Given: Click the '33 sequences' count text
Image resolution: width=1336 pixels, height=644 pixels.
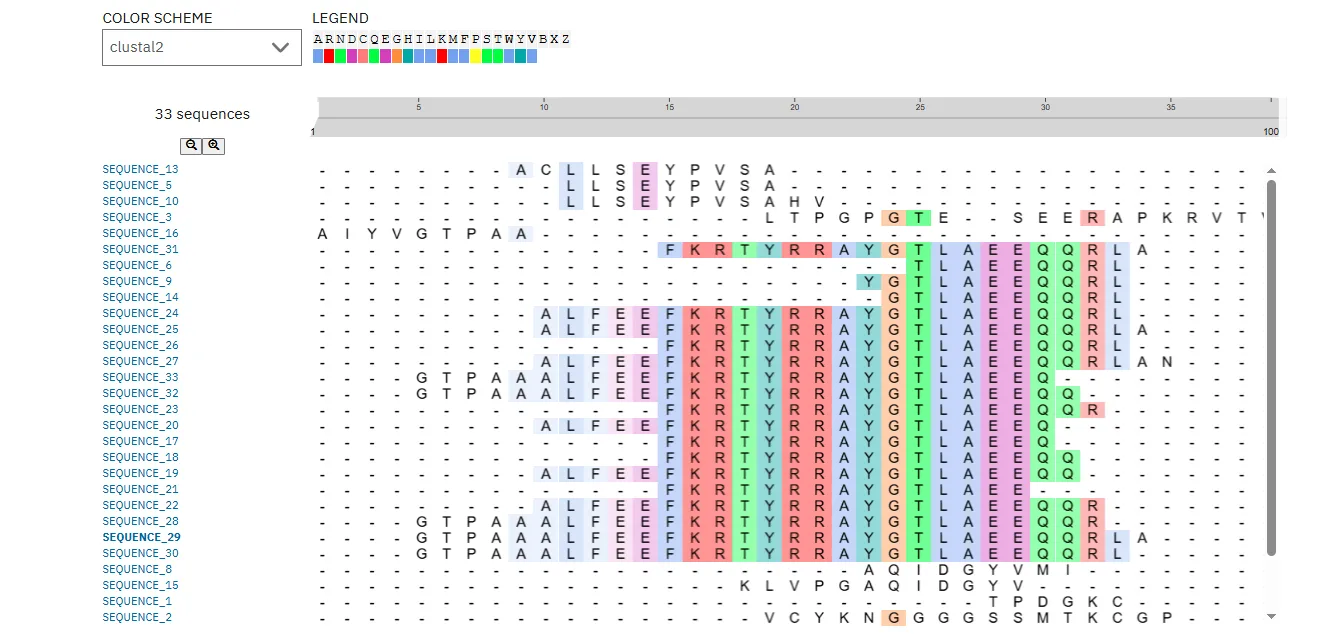Looking at the screenshot, I should coord(202,114).
